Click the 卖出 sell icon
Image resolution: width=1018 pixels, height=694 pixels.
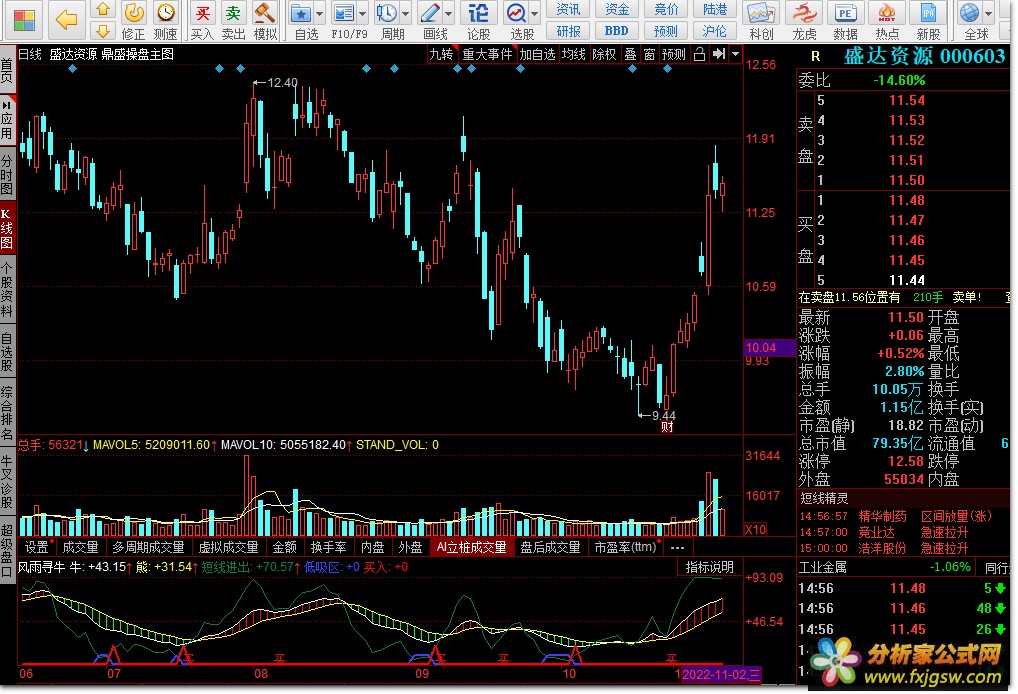pyautogui.click(x=233, y=21)
